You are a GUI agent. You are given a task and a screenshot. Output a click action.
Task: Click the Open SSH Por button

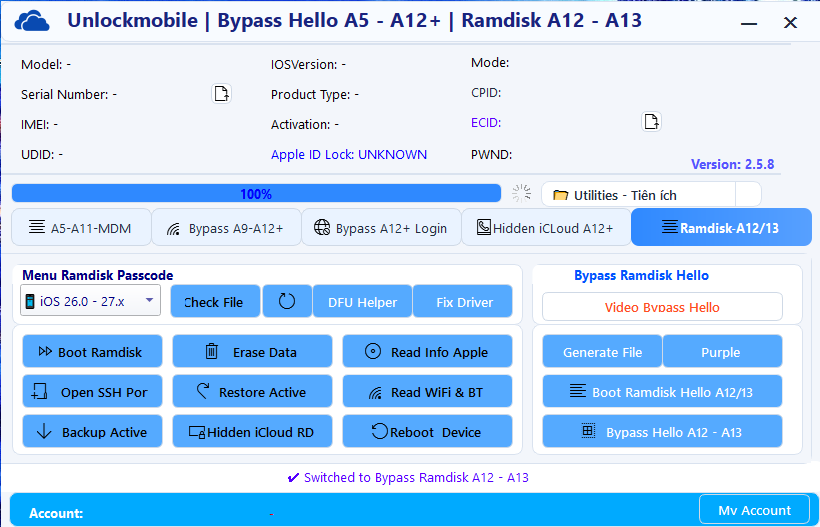(92, 392)
